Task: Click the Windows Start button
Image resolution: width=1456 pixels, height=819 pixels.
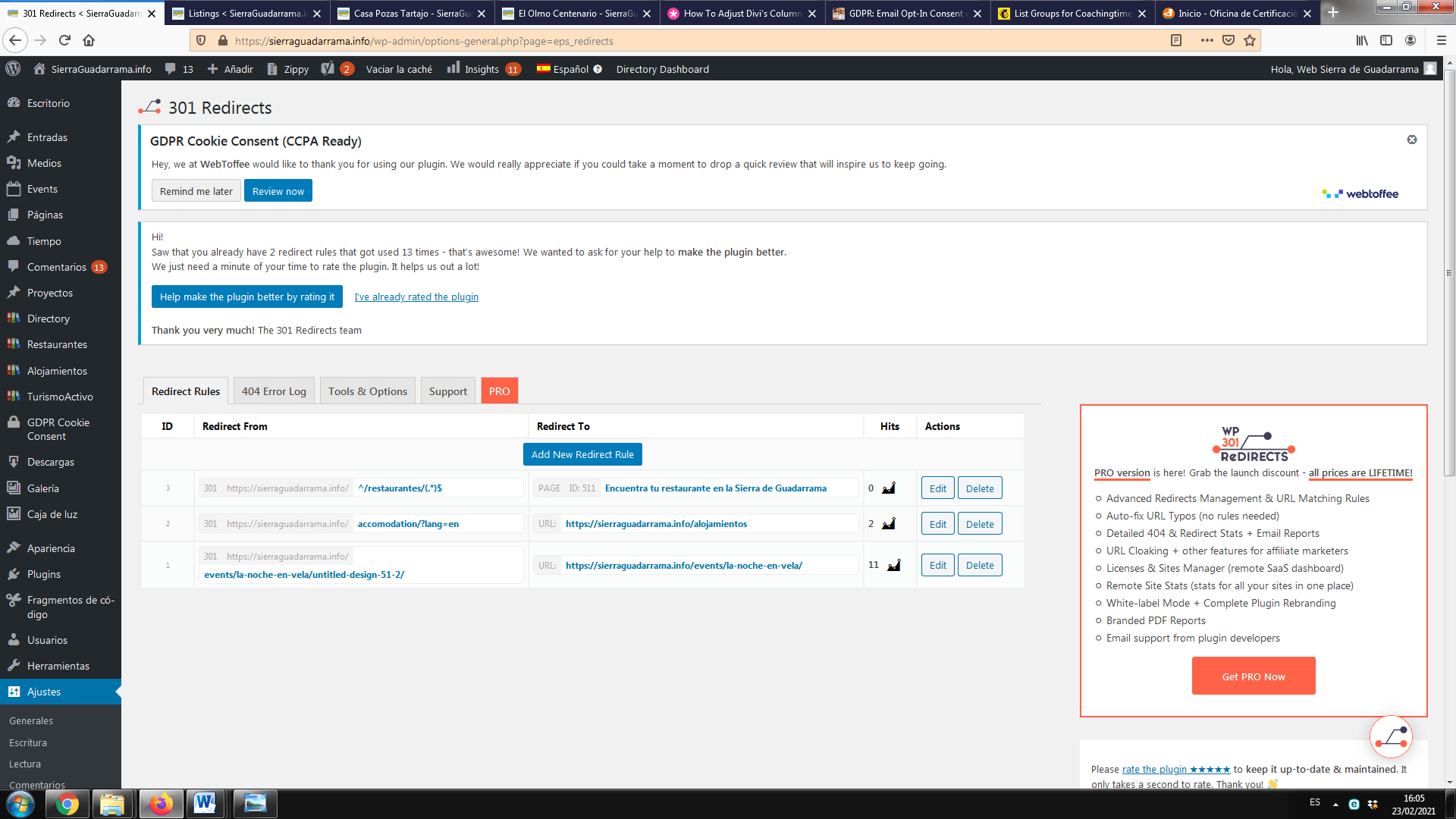Action: (x=20, y=804)
